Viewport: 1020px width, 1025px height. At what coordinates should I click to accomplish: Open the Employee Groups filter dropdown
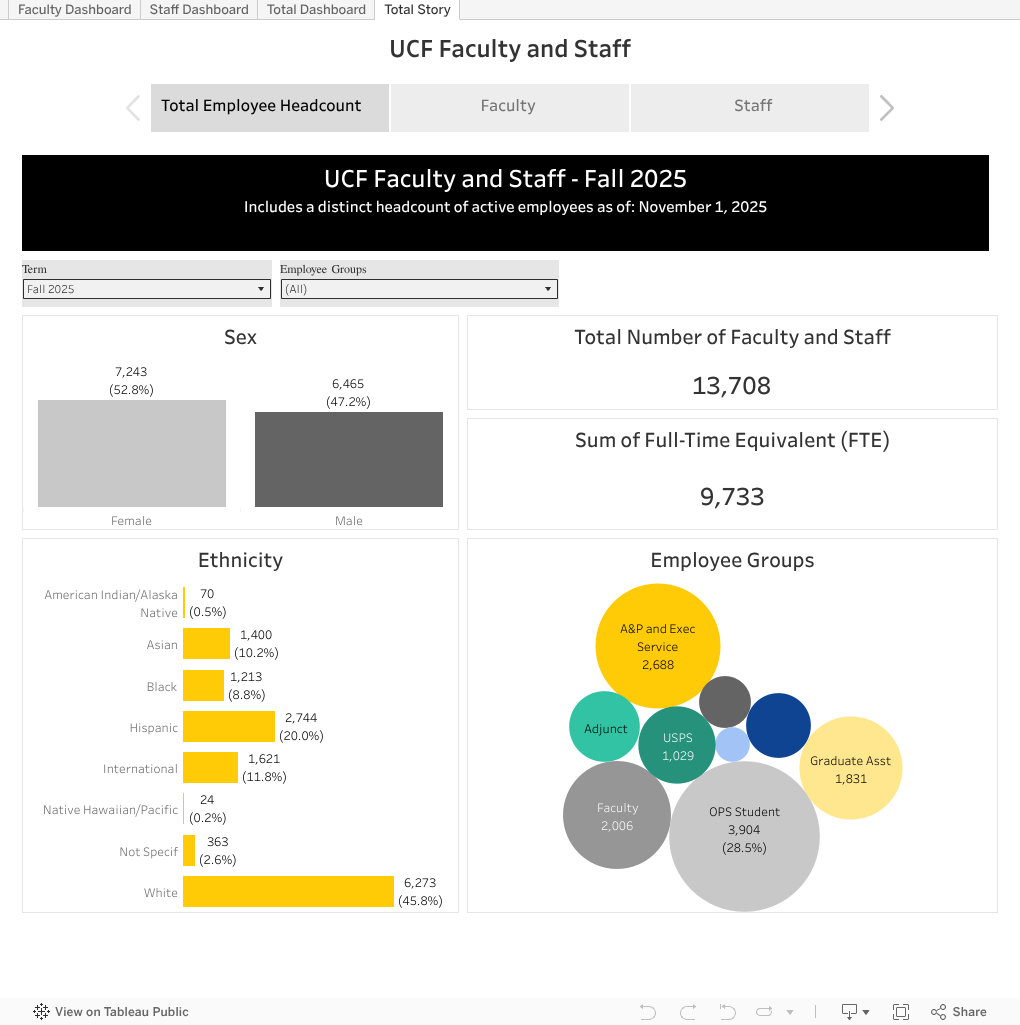pos(548,289)
